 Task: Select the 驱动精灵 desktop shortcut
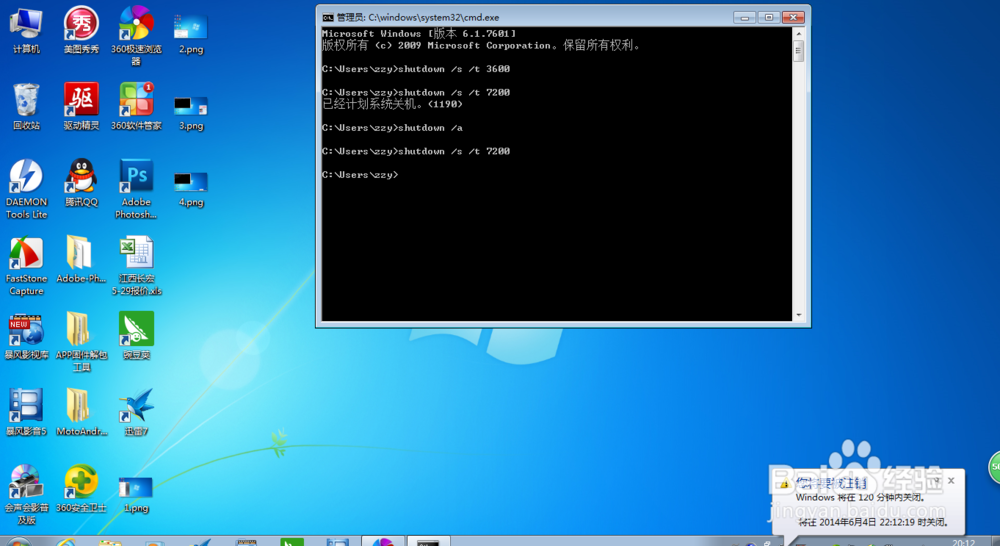pos(81,107)
